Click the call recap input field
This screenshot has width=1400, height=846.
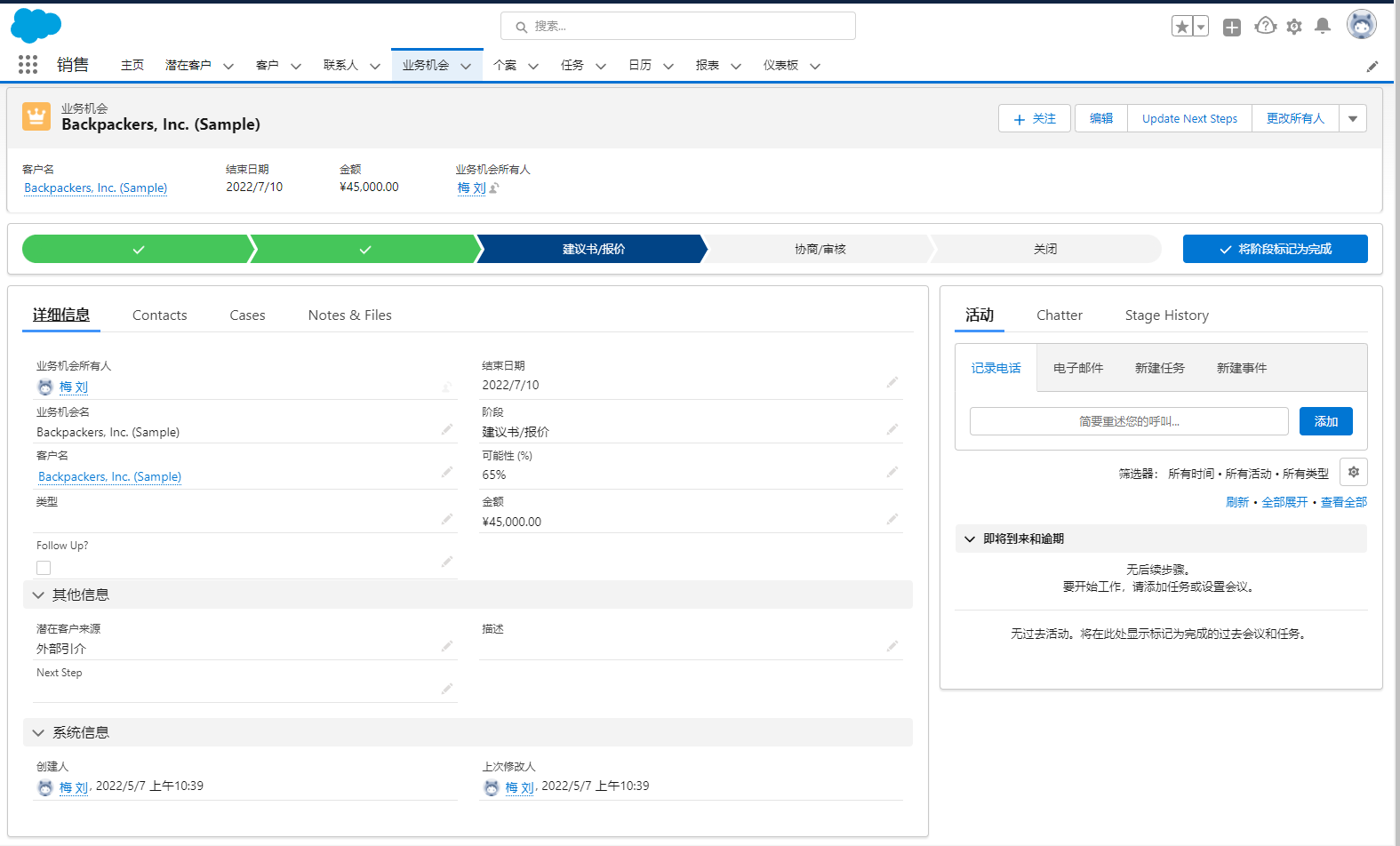[1129, 421]
